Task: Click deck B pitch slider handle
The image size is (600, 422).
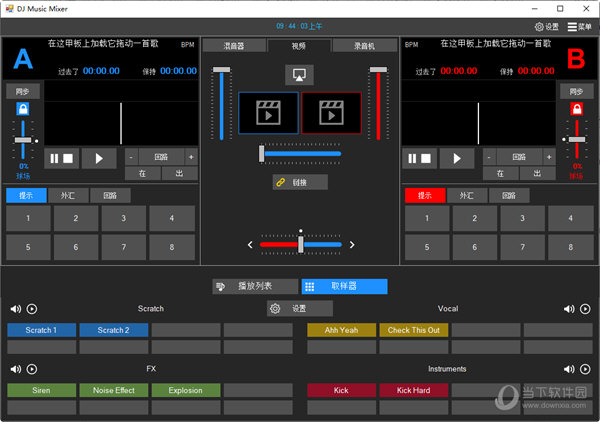Action: [x=577, y=140]
